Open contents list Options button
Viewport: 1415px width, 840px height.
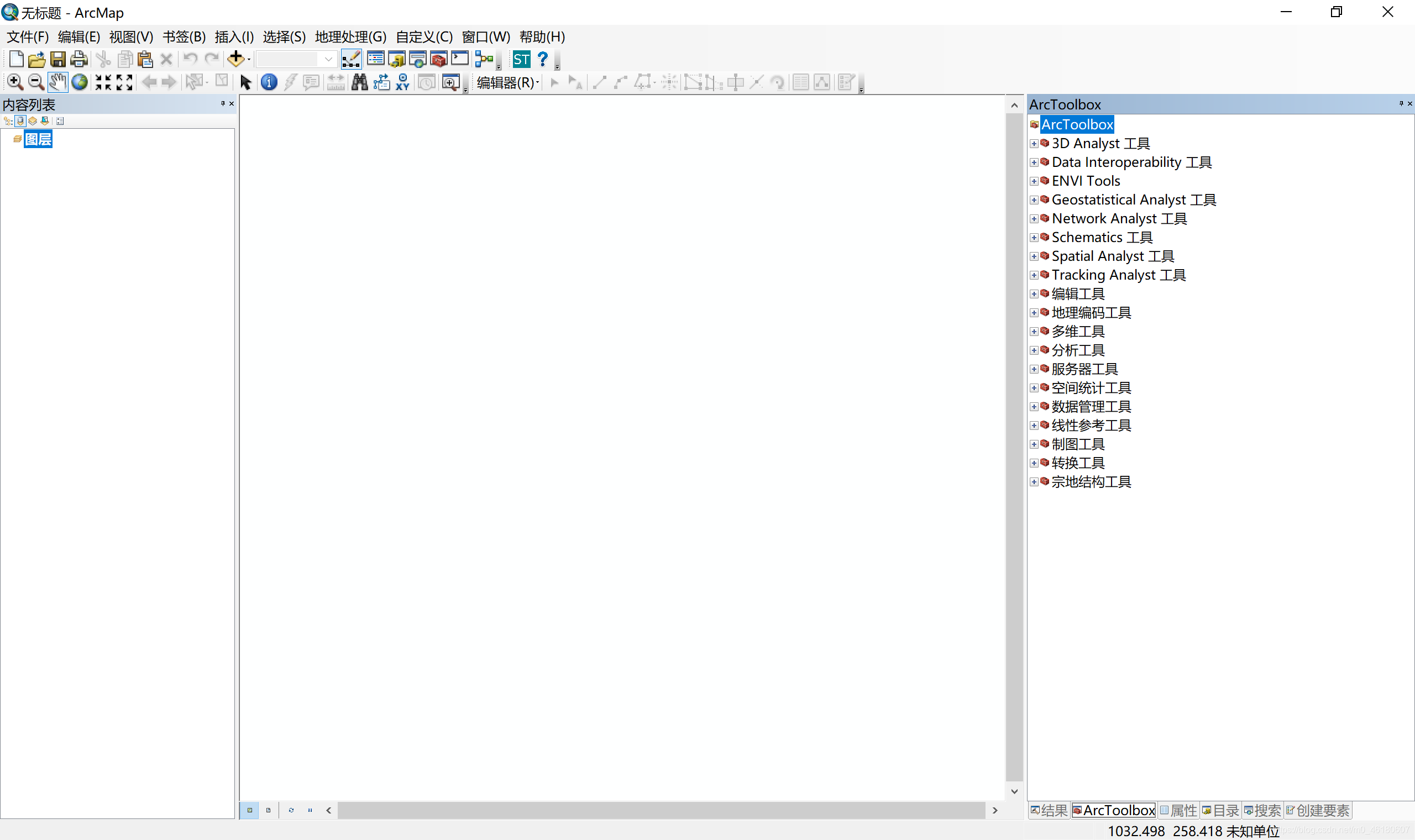[60, 121]
